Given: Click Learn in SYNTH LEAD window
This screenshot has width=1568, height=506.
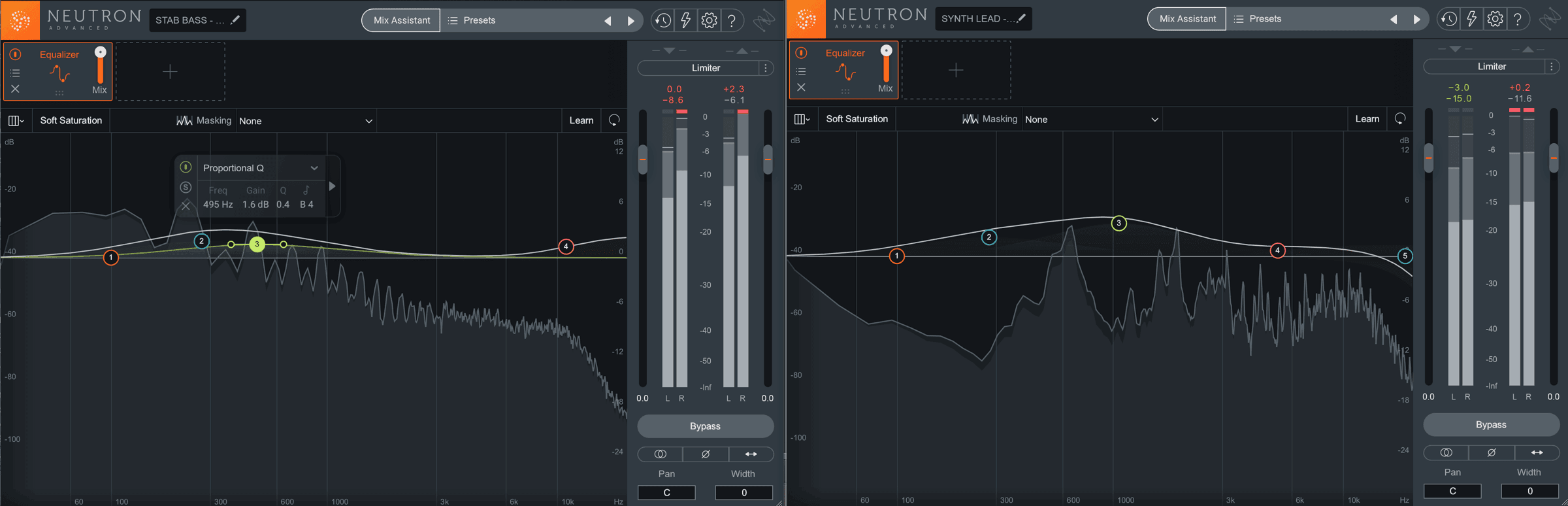Looking at the screenshot, I should point(1367,119).
